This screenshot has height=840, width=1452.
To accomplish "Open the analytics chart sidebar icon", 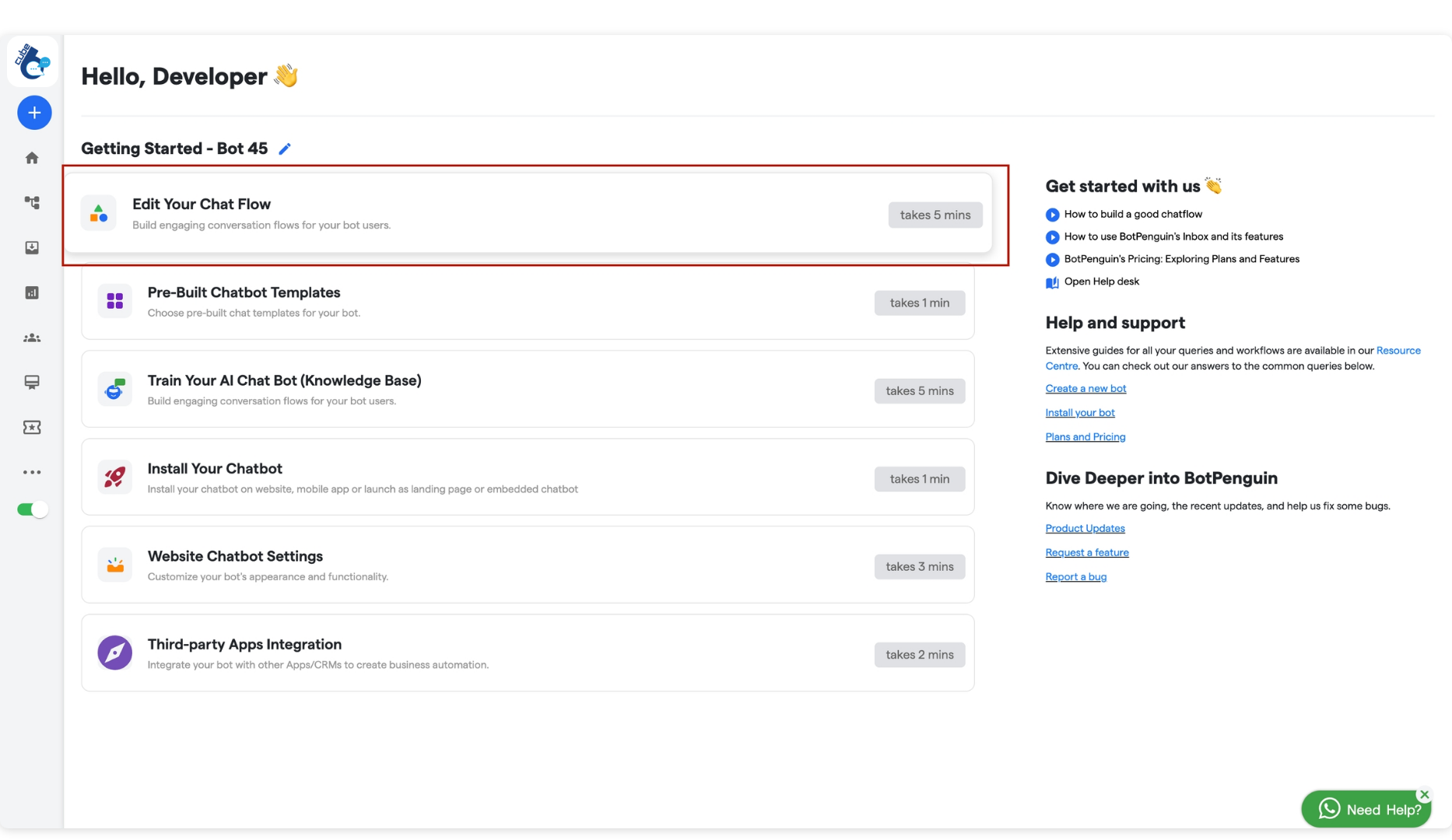I will pos(32,292).
